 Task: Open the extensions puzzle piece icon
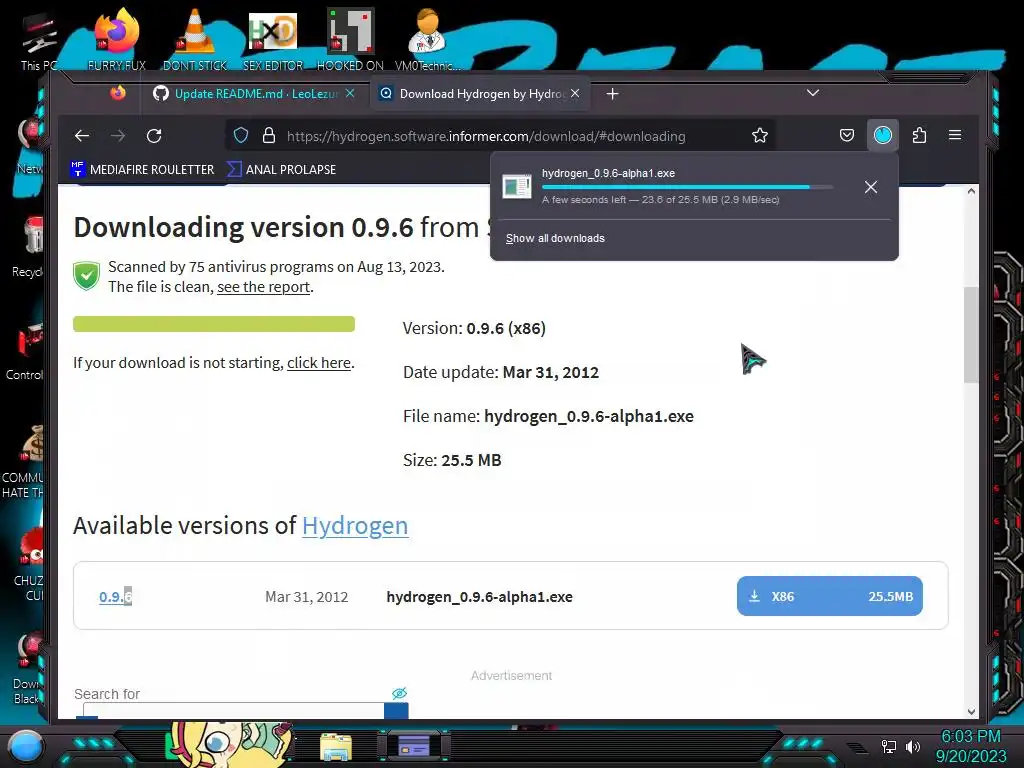point(920,135)
